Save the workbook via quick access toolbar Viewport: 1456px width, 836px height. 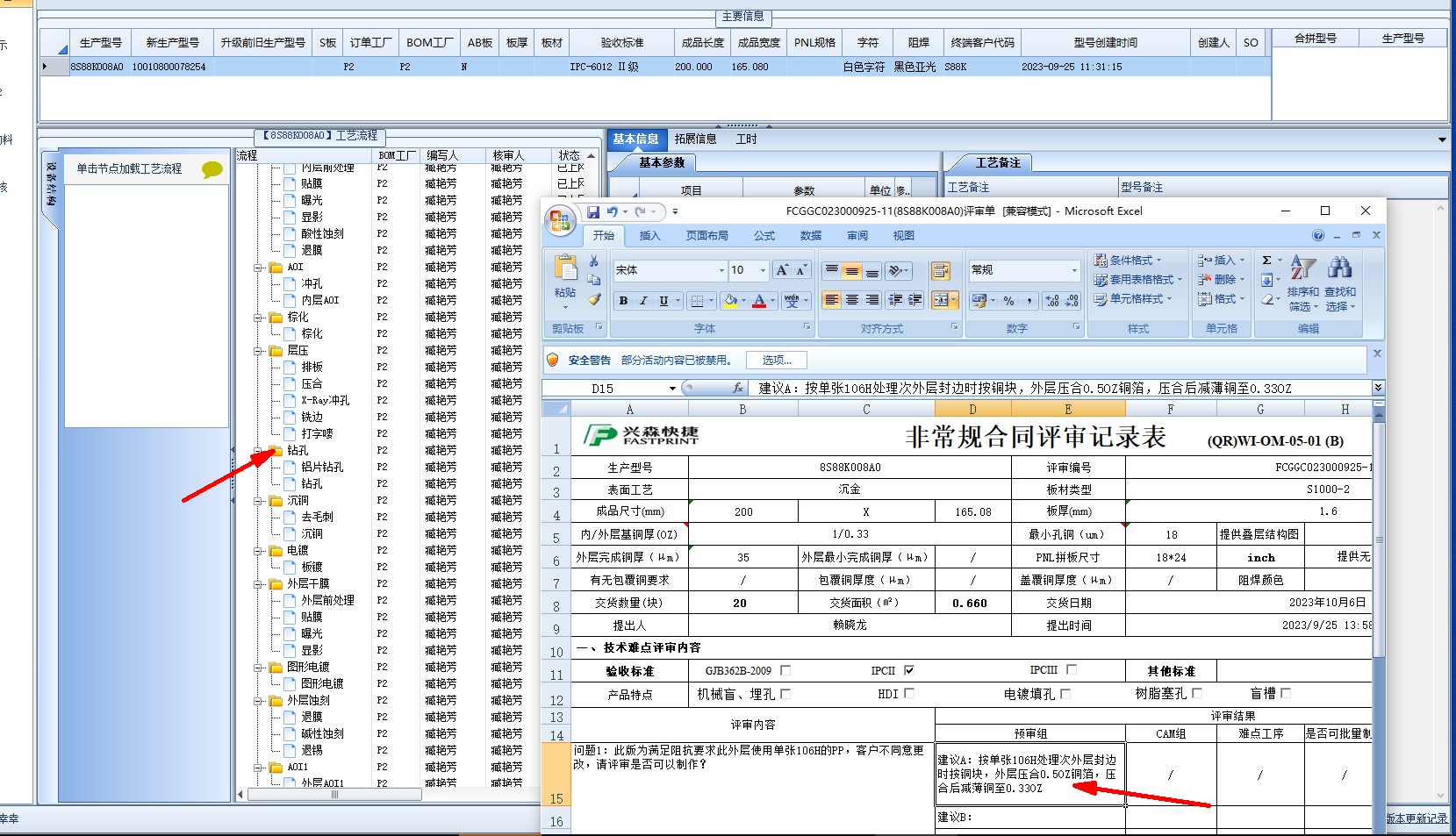pos(593,211)
